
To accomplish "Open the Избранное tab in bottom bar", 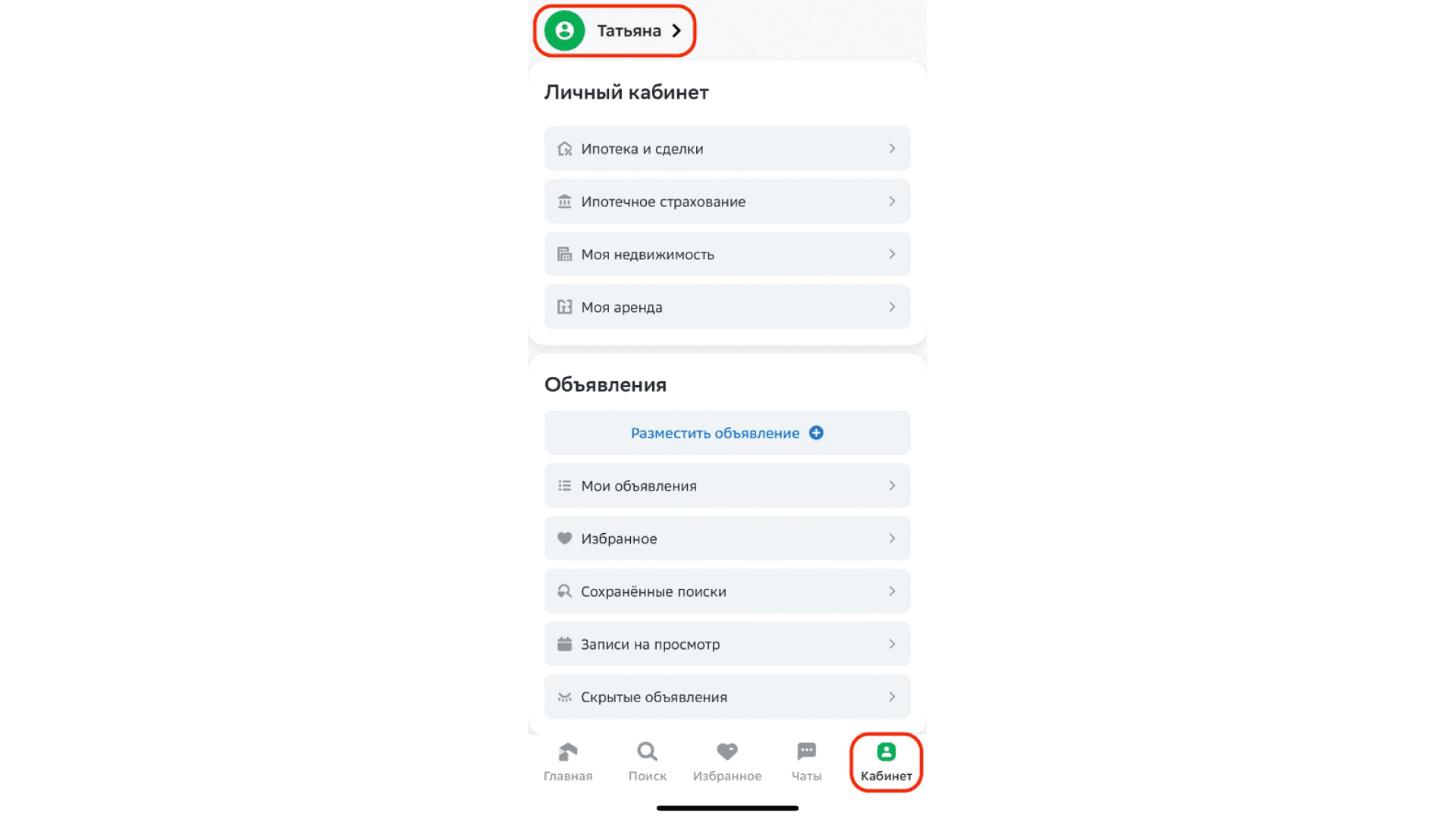I will click(727, 761).
